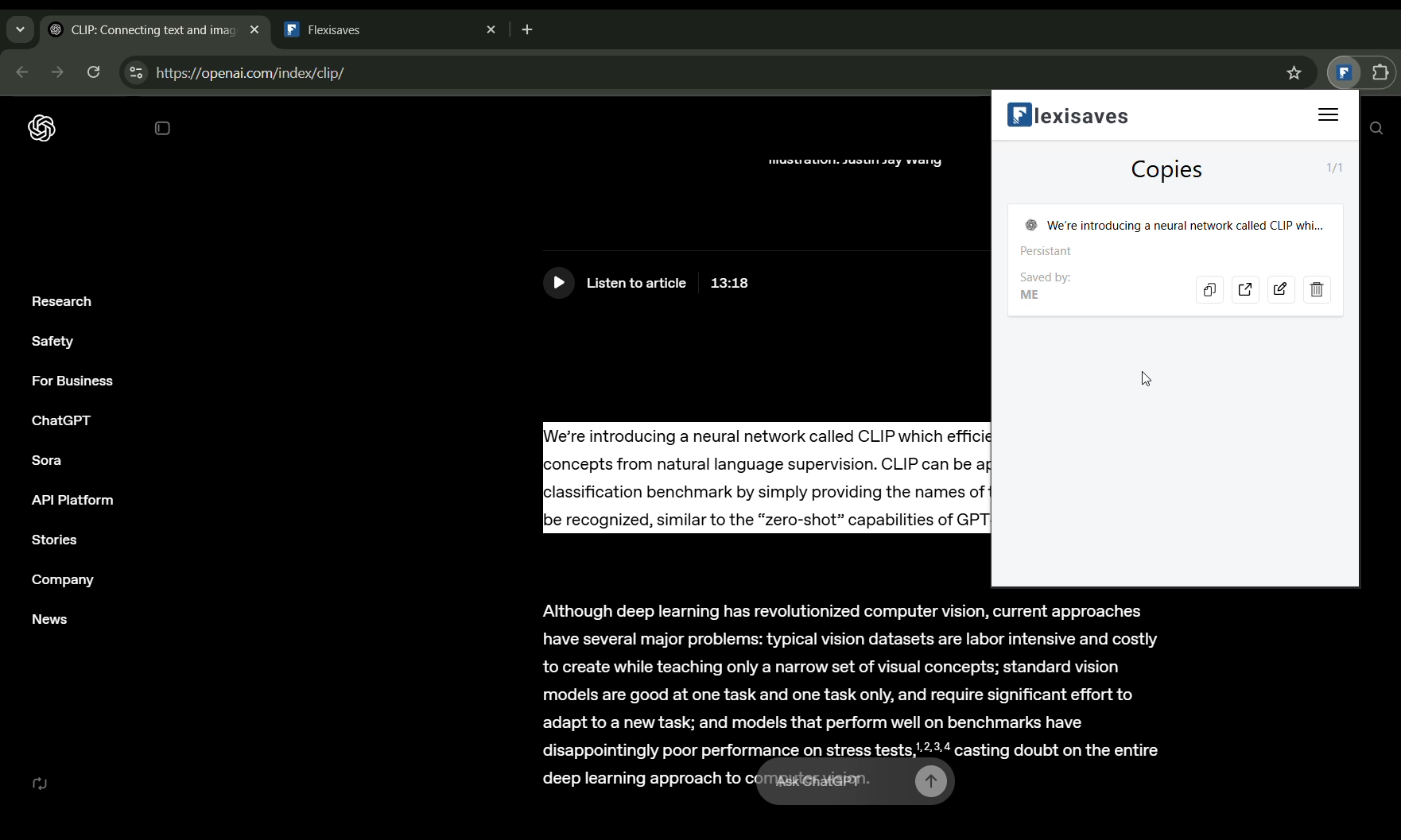Viewport: 1401px width, 840px height.
Task: Click the OpenAI logo
Action: (42, 128)
